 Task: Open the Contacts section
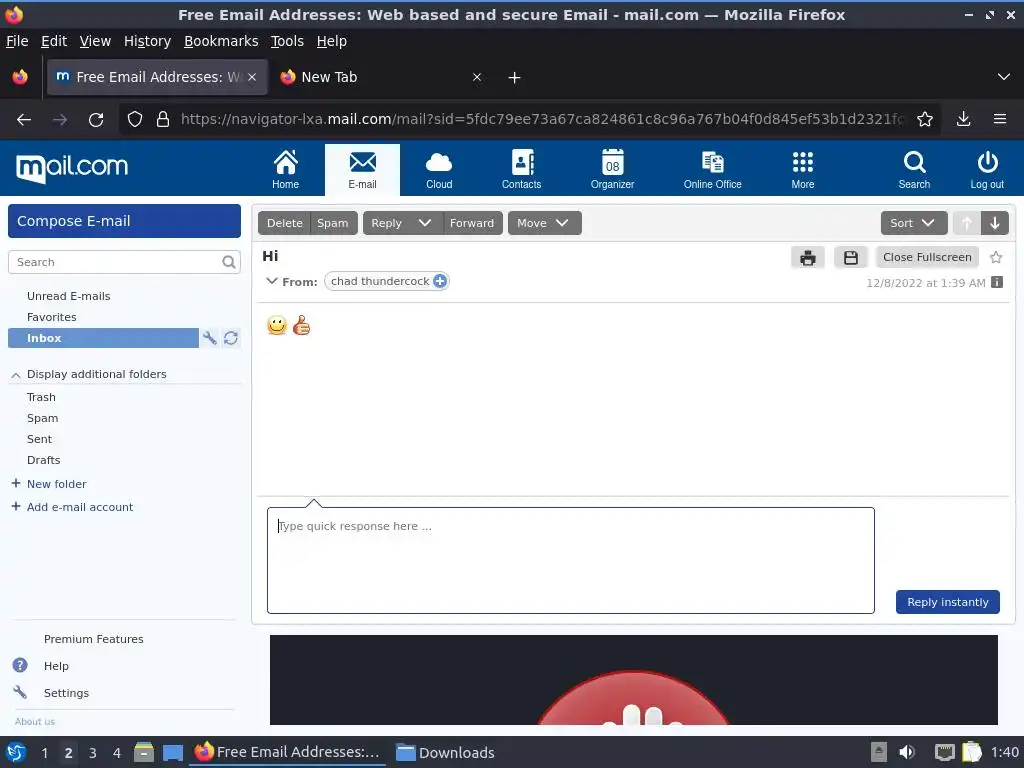coord(521,169)
